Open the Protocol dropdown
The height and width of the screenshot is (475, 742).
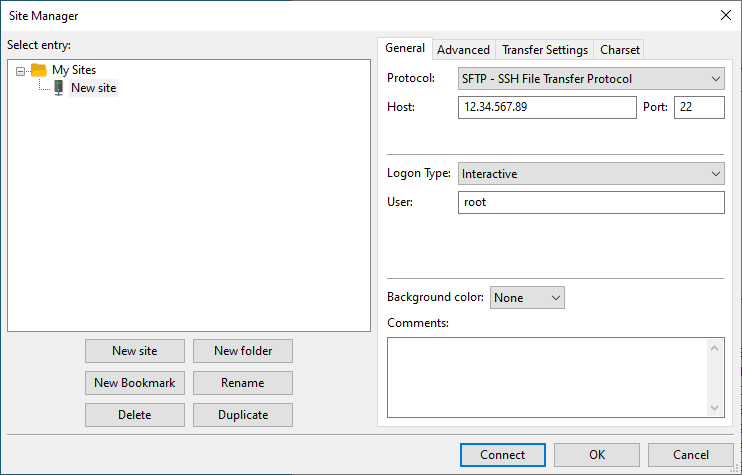point(591,79)
